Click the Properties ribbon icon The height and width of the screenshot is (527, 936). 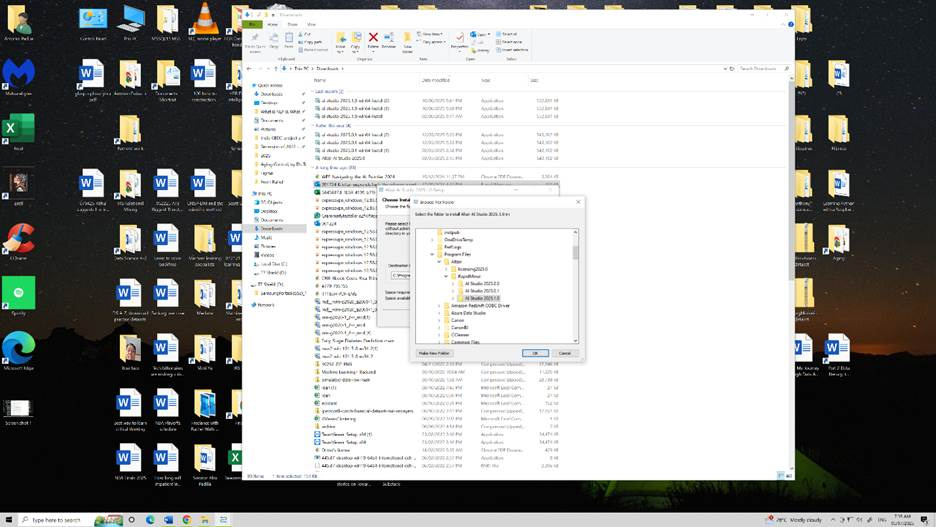459,41
